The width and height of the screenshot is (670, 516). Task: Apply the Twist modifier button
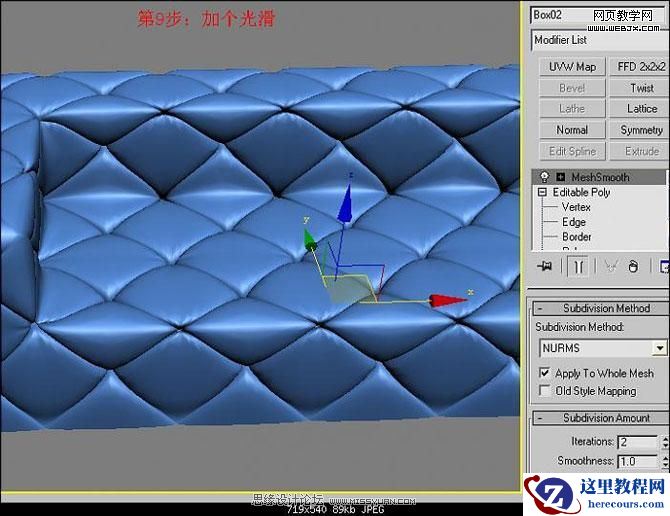tap(640, 88)
